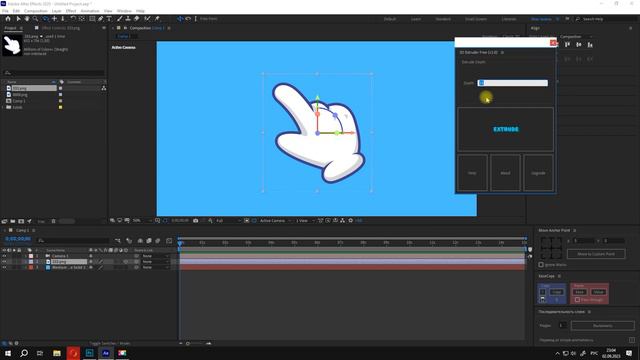The height and width of the screenshot is (360, 640).
Task: Click the EXTRUDE button
Action: click(505, 129)
